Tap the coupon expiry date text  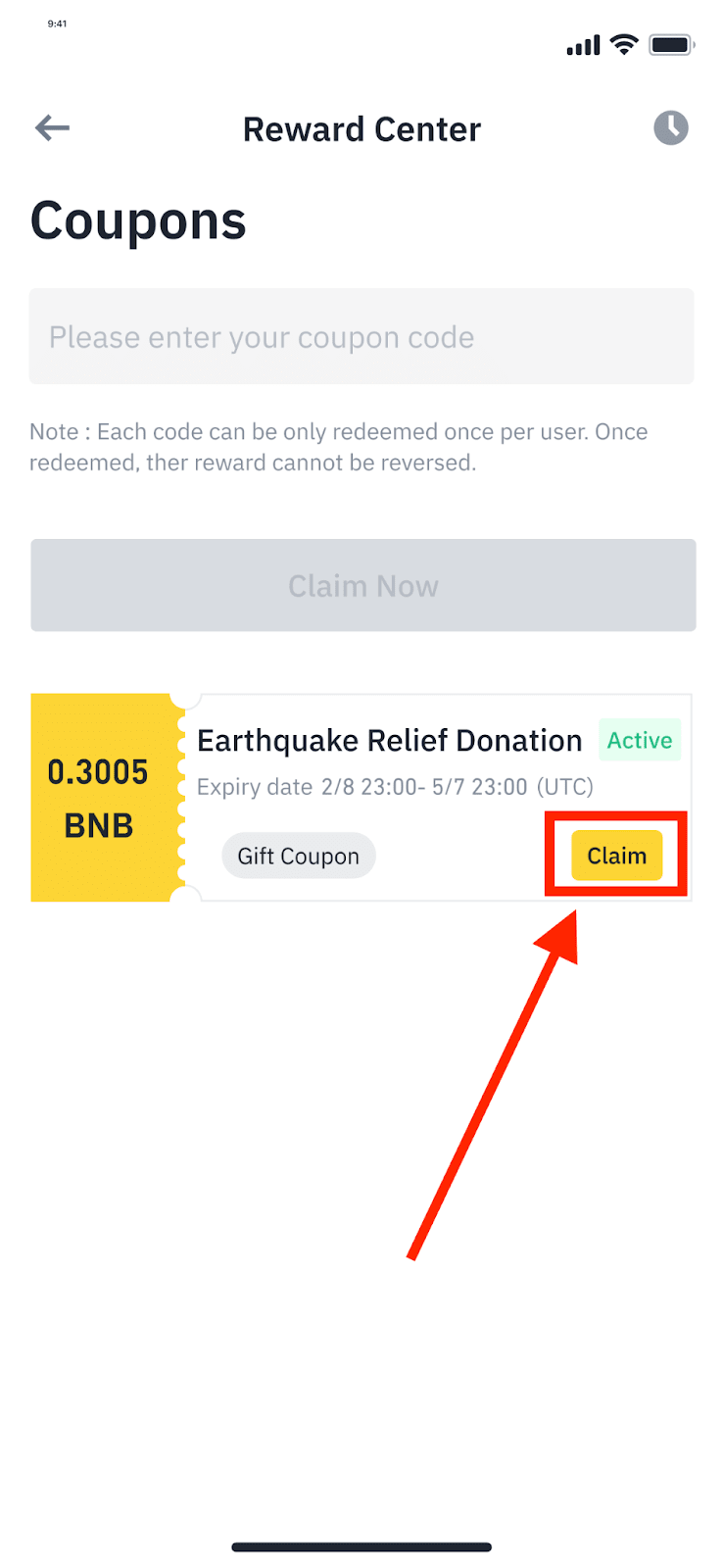tap(396, 787)
